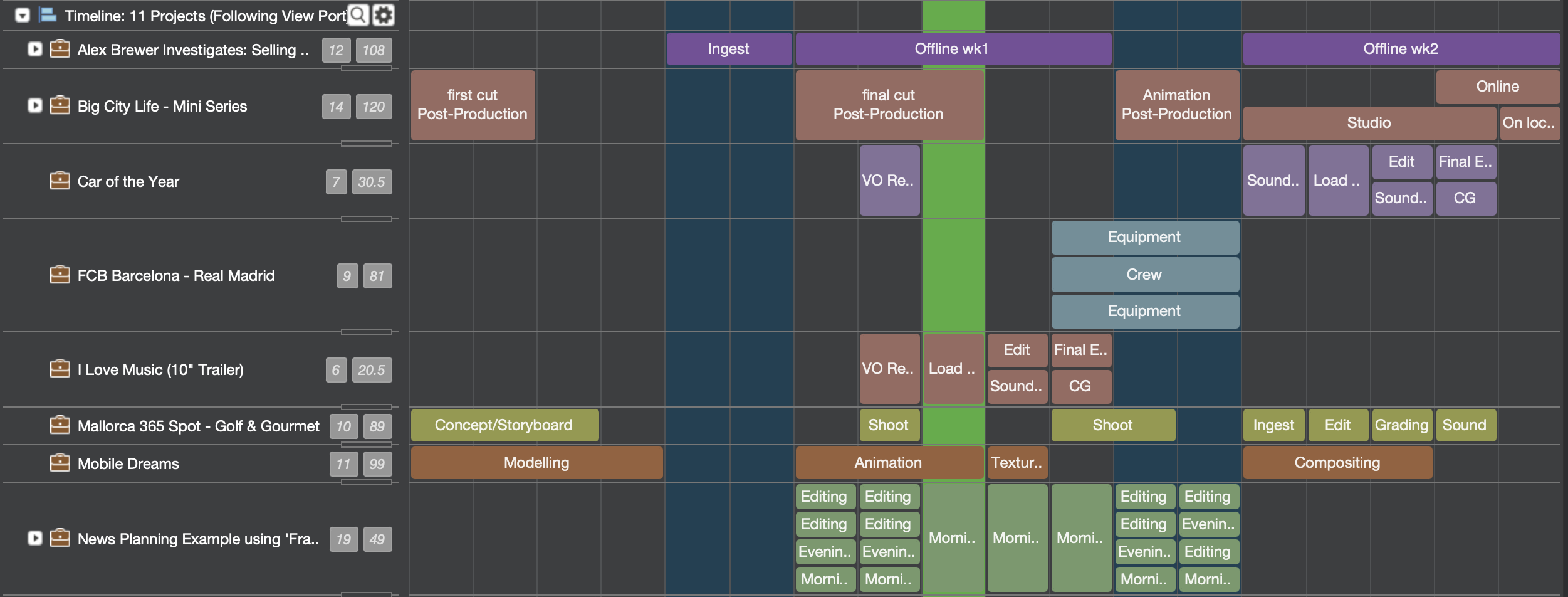The height and width of the screenshot is (597, 1568).
Task: Collapse the Timeline 11 Projects header
Action: (x=23, y=15)
